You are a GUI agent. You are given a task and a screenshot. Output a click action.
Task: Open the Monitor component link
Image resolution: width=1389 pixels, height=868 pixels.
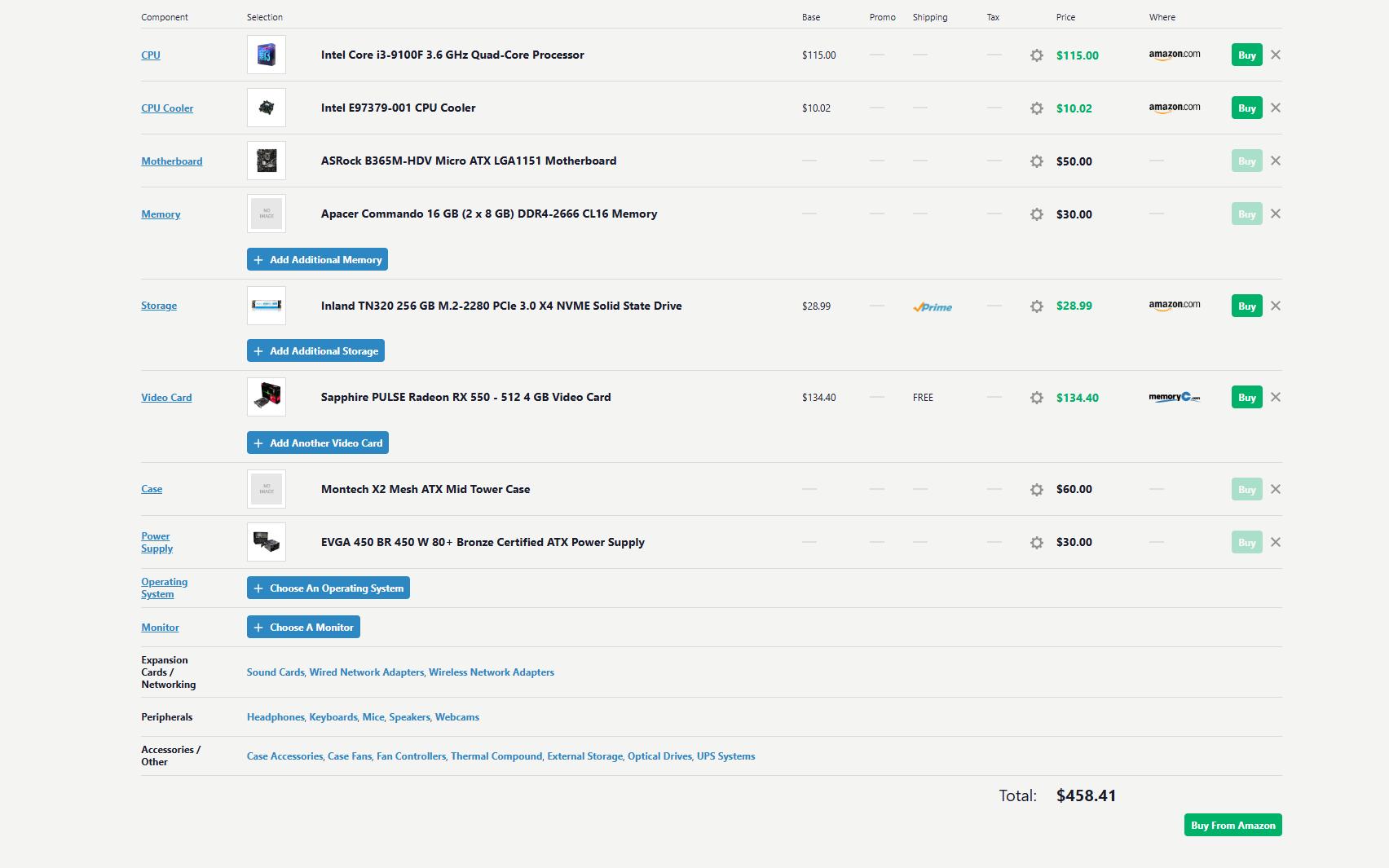(160, 627)
